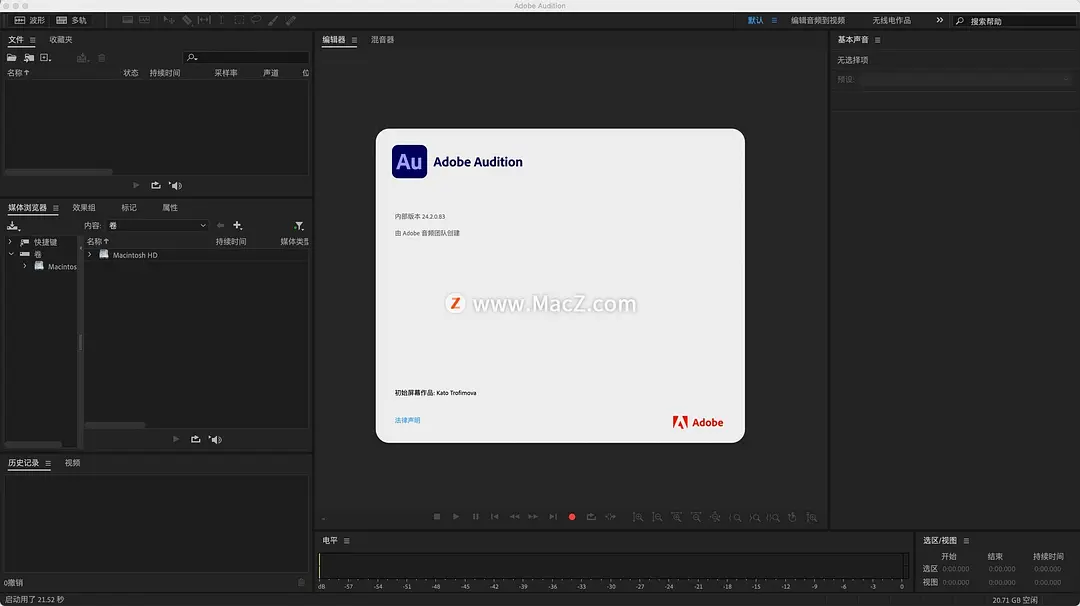
Task: Click the Pause transport button
Action: (x=475, y=516)
